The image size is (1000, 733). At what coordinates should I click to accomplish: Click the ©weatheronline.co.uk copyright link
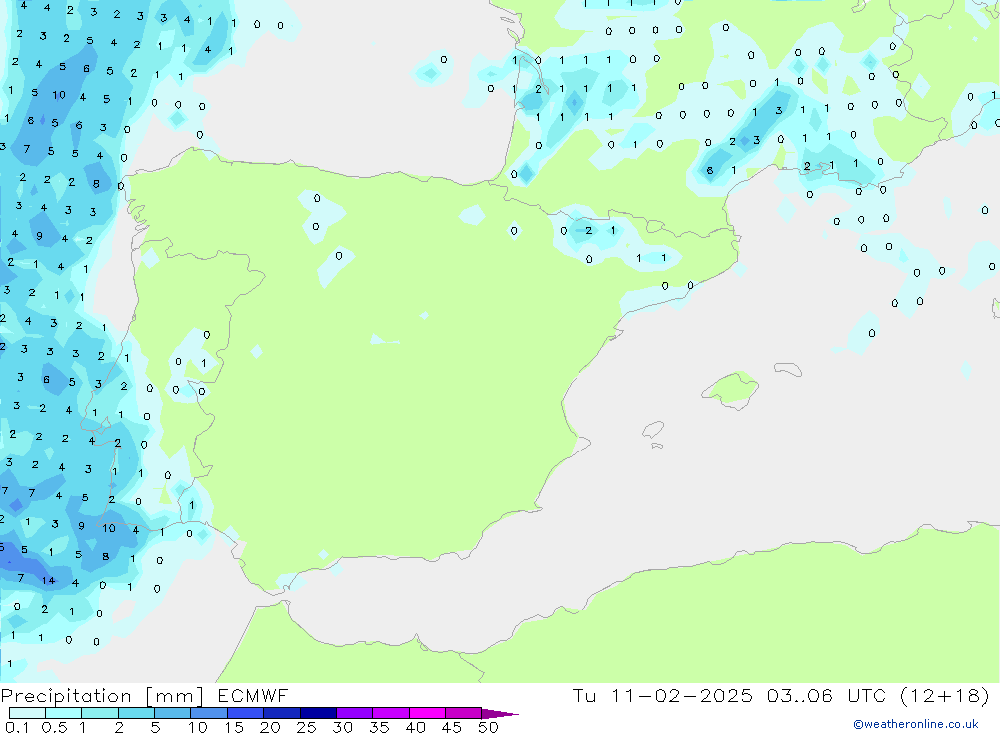click(x=915, y=724)
